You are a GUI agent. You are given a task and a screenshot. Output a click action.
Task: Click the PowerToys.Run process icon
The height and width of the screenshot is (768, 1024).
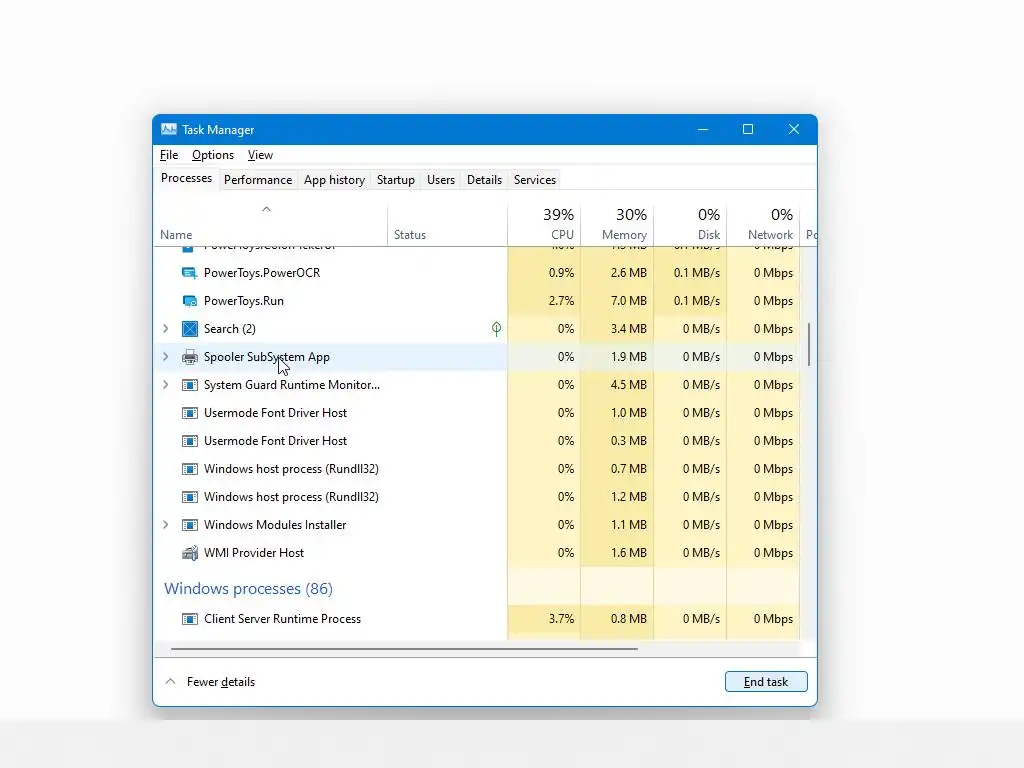189,301
